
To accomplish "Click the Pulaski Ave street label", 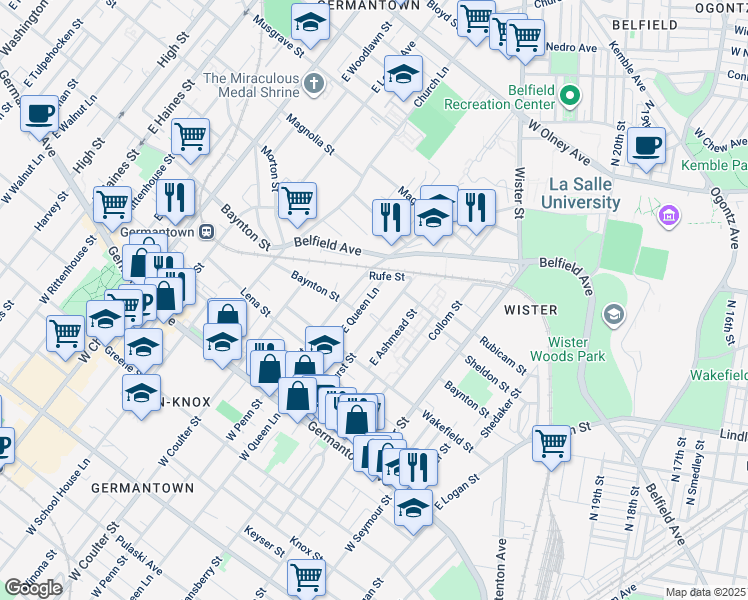I will pos(139,555).
